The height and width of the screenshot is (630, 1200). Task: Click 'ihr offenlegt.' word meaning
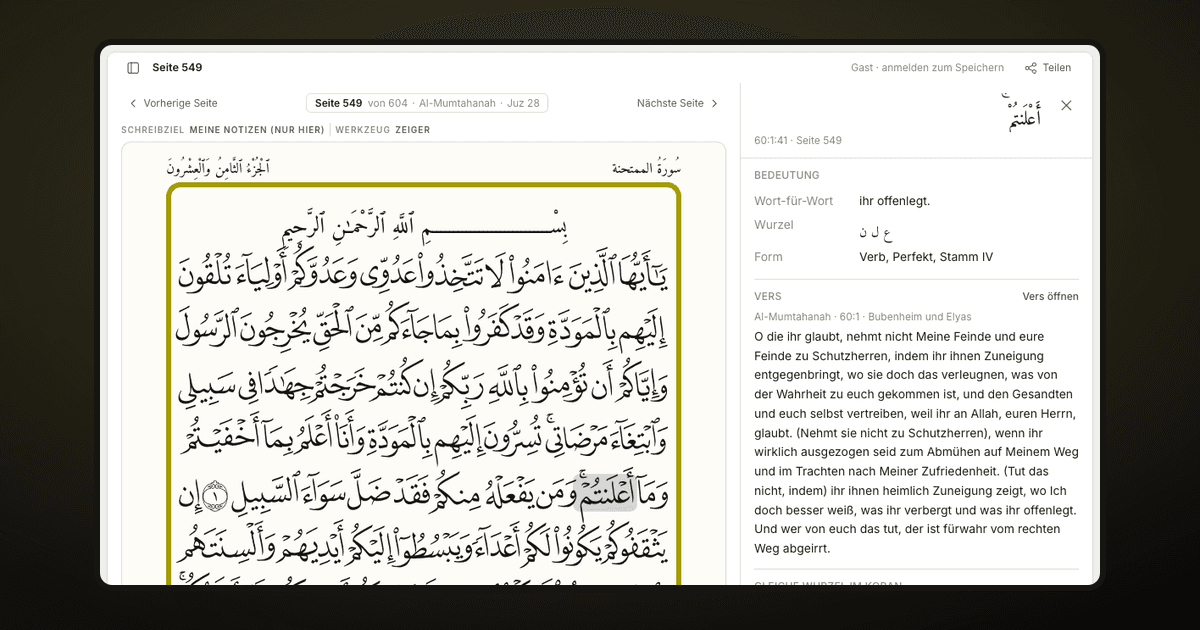(x=894, y=201)
